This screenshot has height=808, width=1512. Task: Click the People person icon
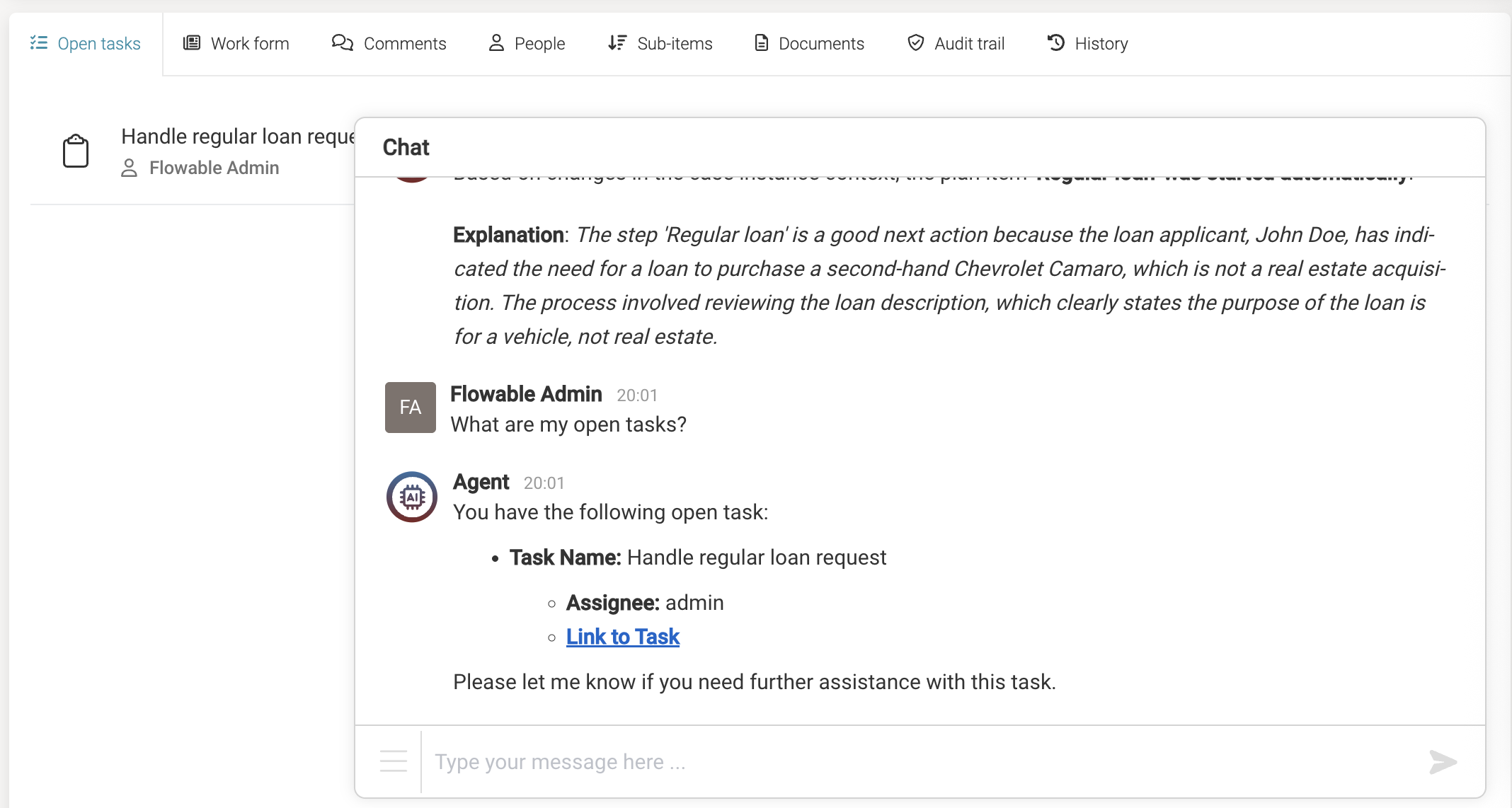(496, 43)
